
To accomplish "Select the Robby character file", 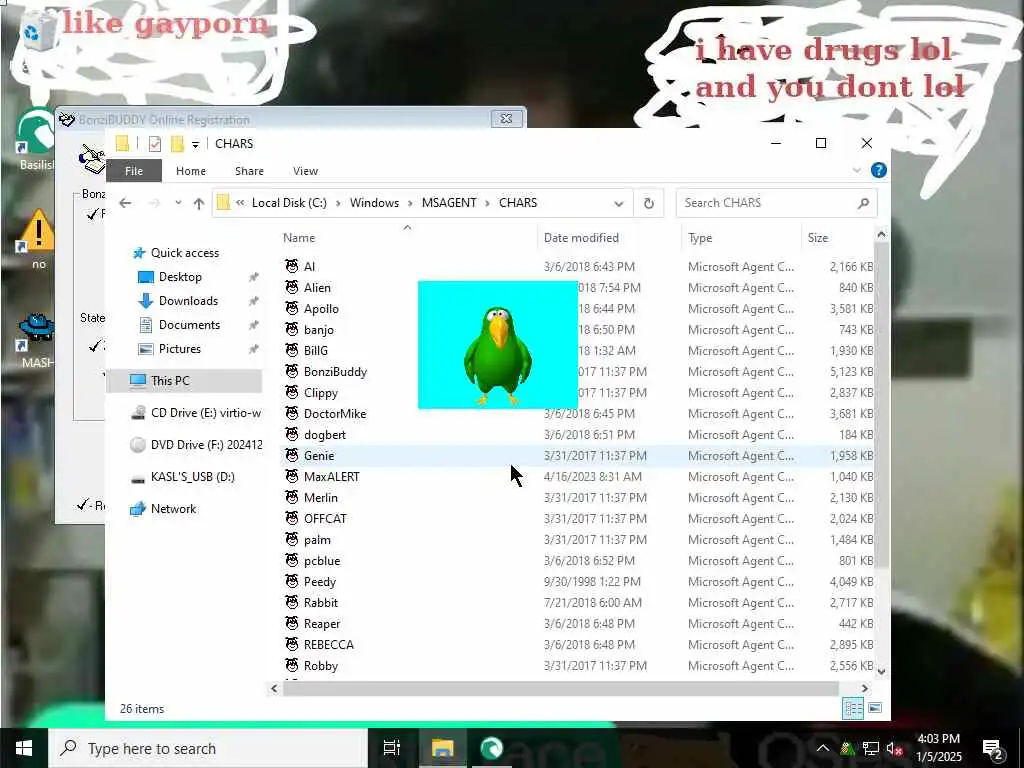I will click(x=312, y=665).
